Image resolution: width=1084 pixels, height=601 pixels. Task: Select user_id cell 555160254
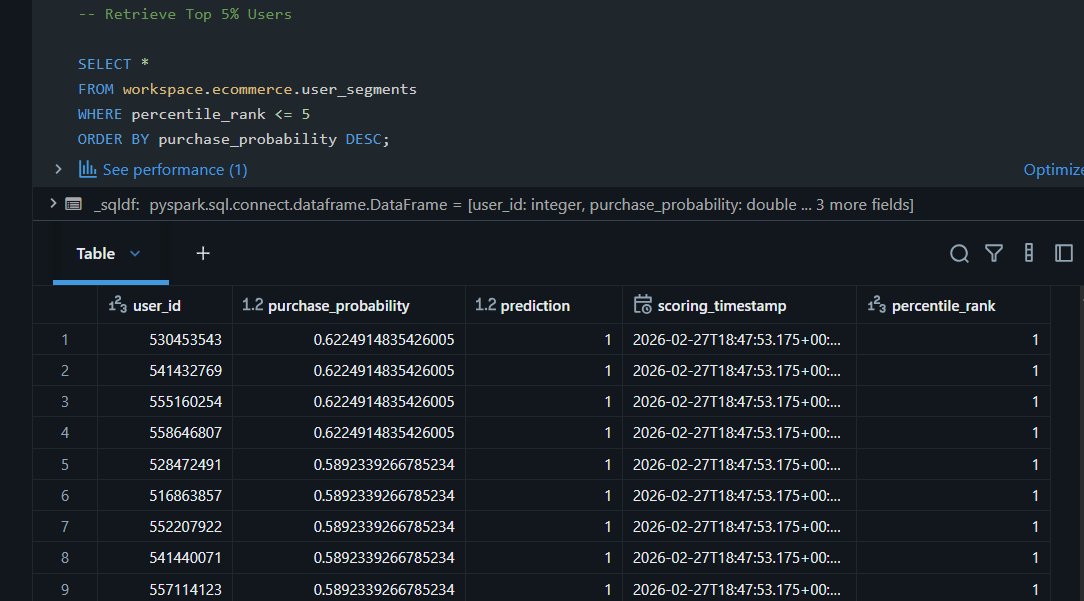(185, 402)
